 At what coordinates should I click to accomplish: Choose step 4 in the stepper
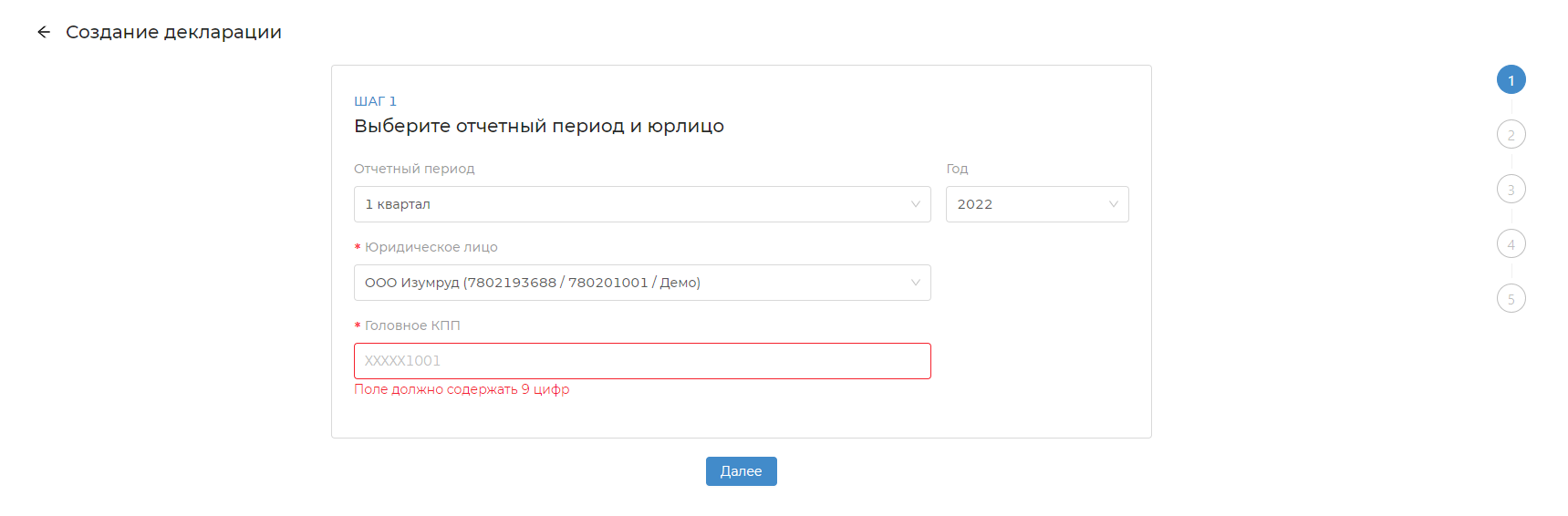(x=1511, y=244)
